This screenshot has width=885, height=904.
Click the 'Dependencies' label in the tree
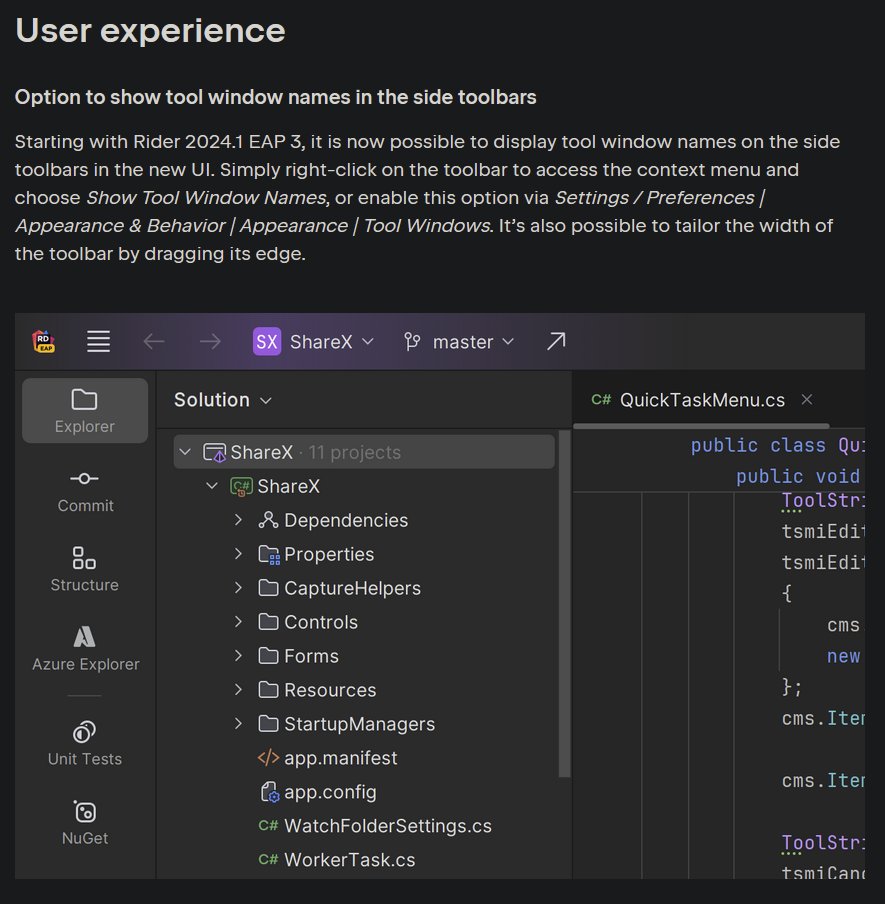coord(346,520)
